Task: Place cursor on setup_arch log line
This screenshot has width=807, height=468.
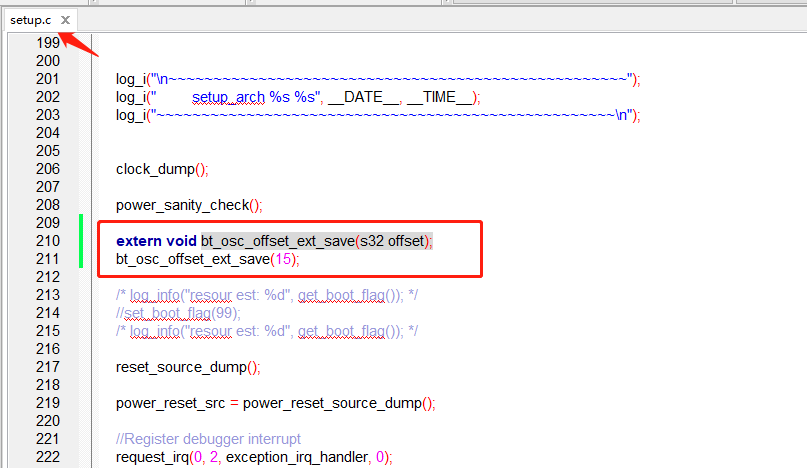Action: point(298,97)
